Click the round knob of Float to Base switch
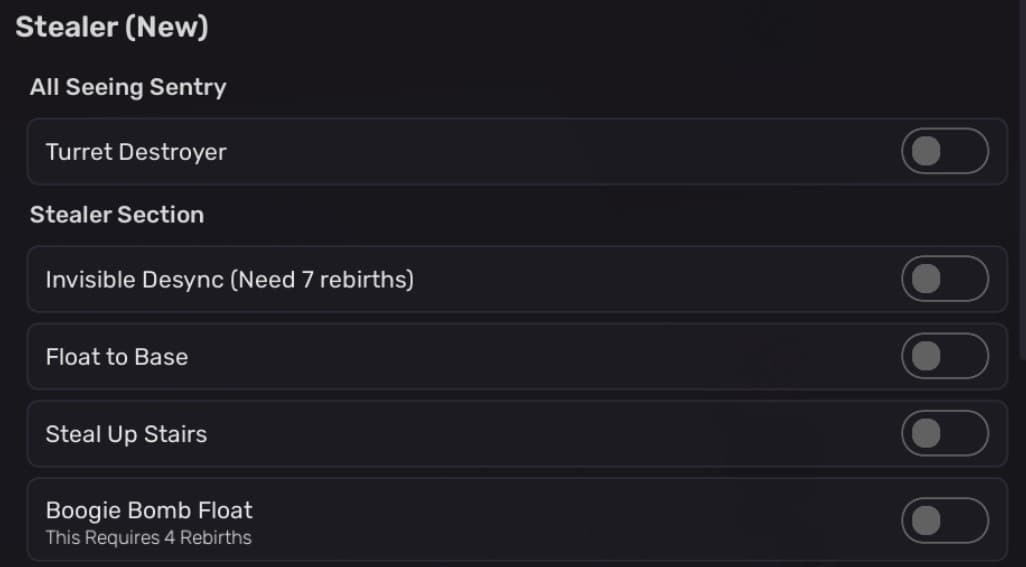 pyautogui.click(x=927, y=356)
